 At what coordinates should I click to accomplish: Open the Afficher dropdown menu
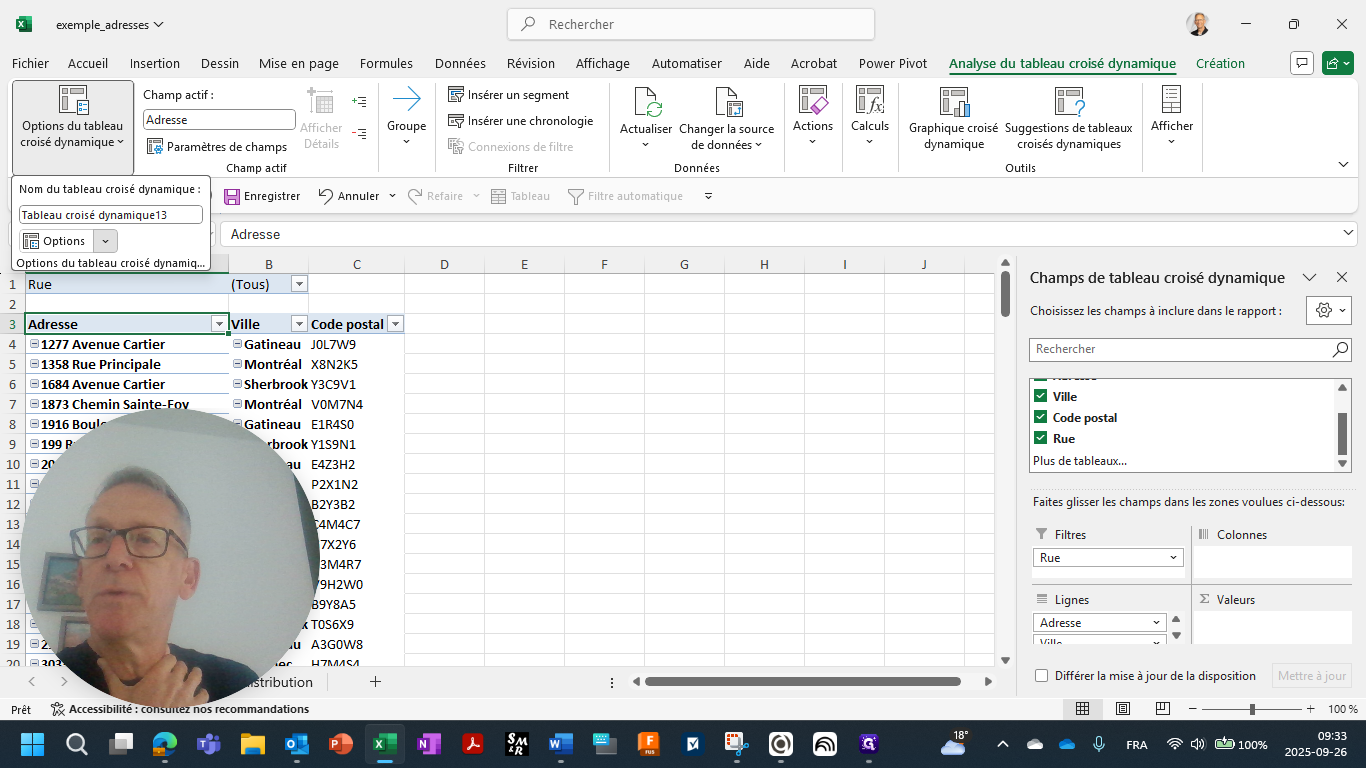[x=1171, y=140]
